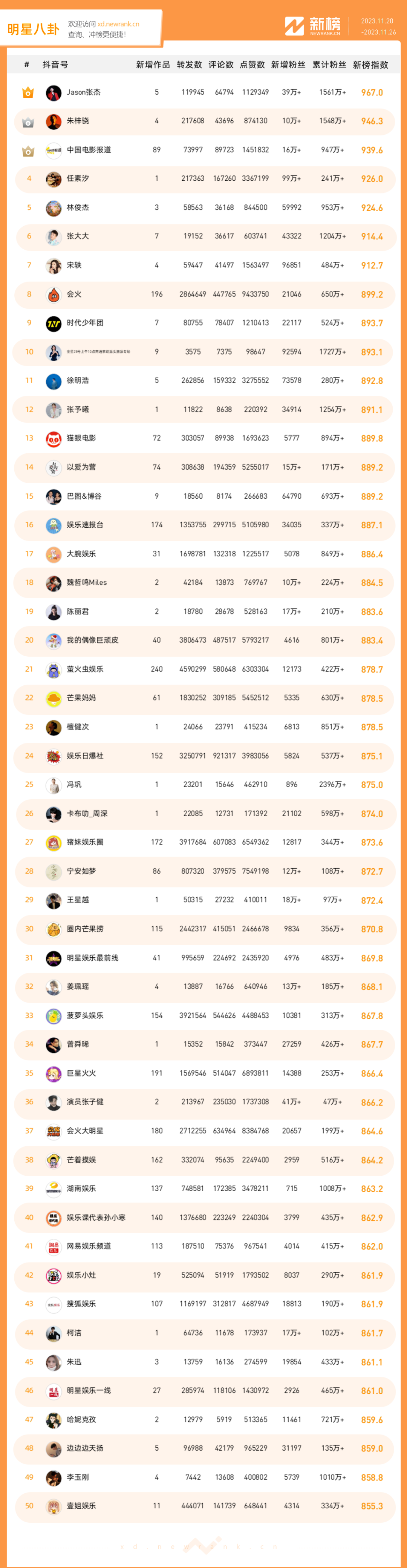The height and width of the screenshot is (1568, 407).
Task: Click the 娱乐日爆社 account name
Action: point(85,756)
